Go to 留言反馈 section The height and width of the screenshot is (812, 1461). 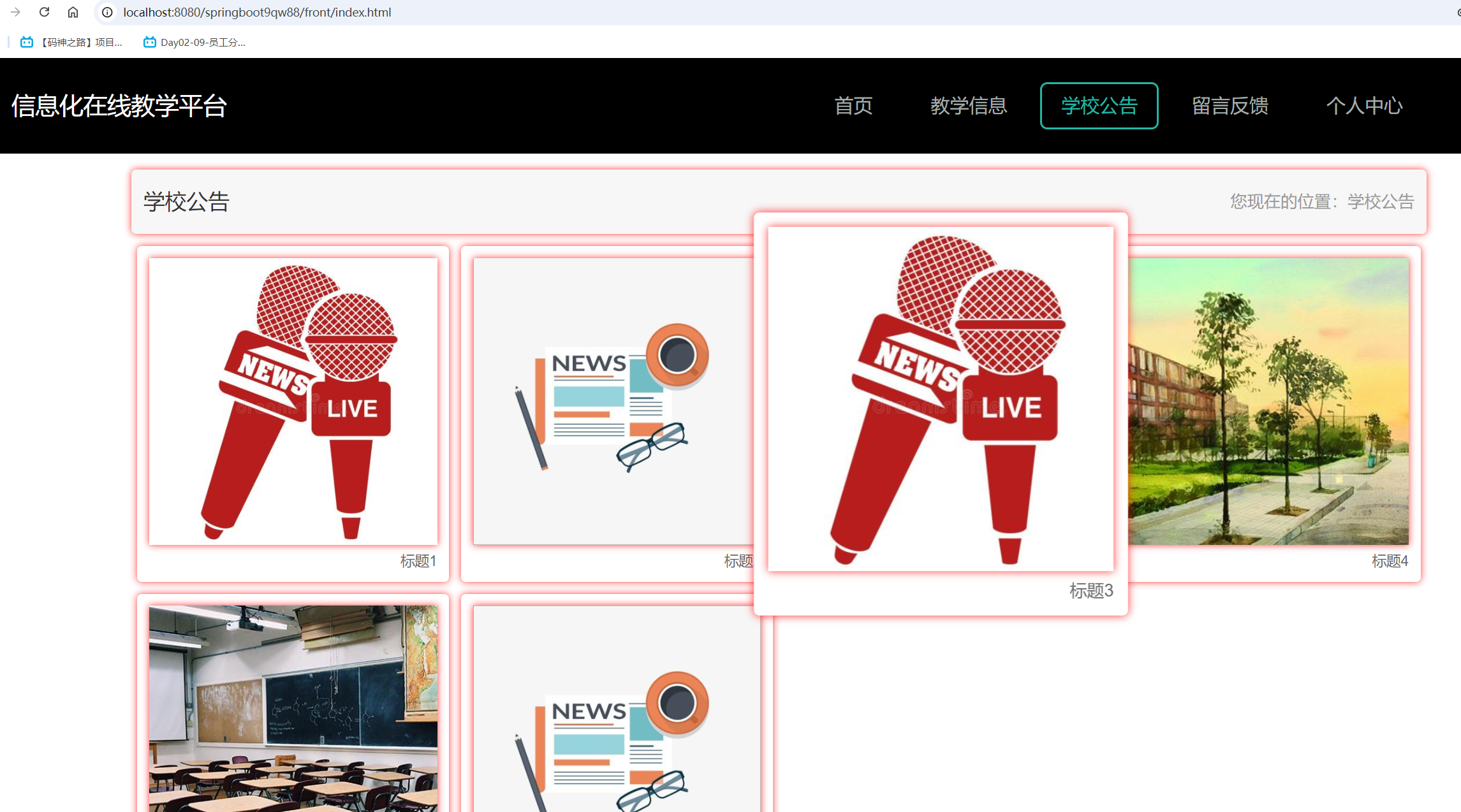(x=1230, y=106)
